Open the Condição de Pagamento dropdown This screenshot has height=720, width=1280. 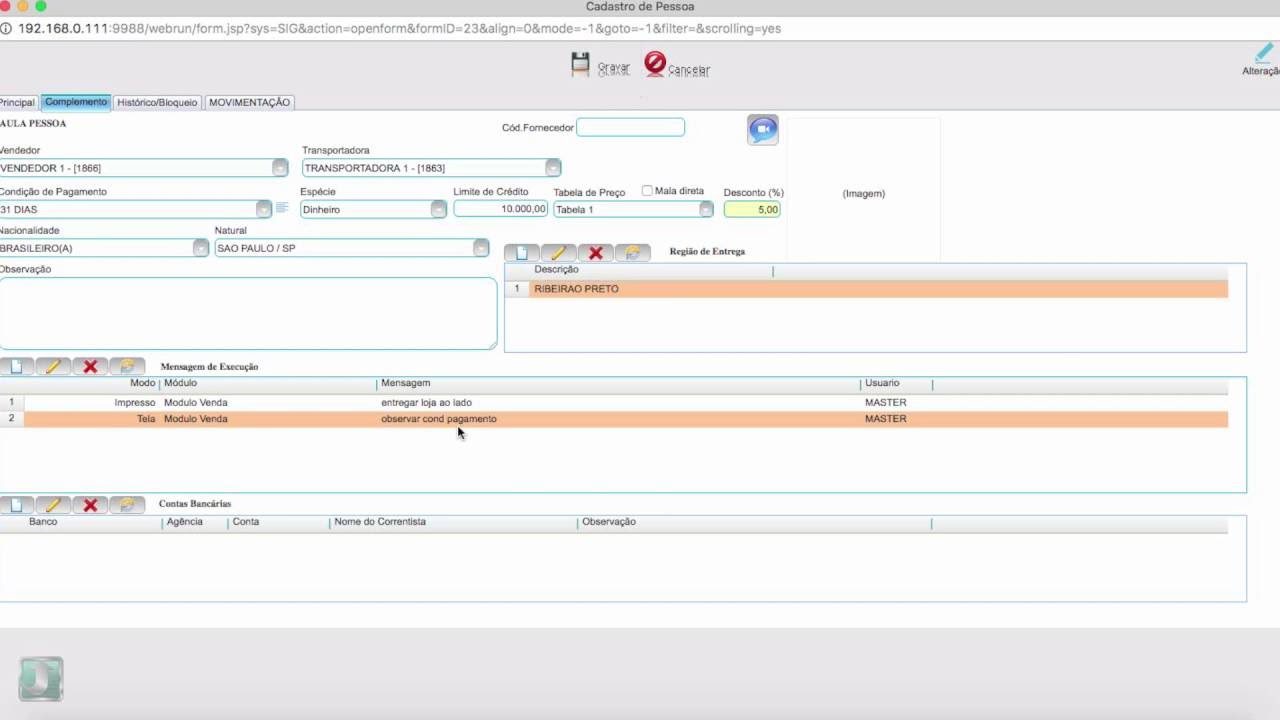coord(263,209)
